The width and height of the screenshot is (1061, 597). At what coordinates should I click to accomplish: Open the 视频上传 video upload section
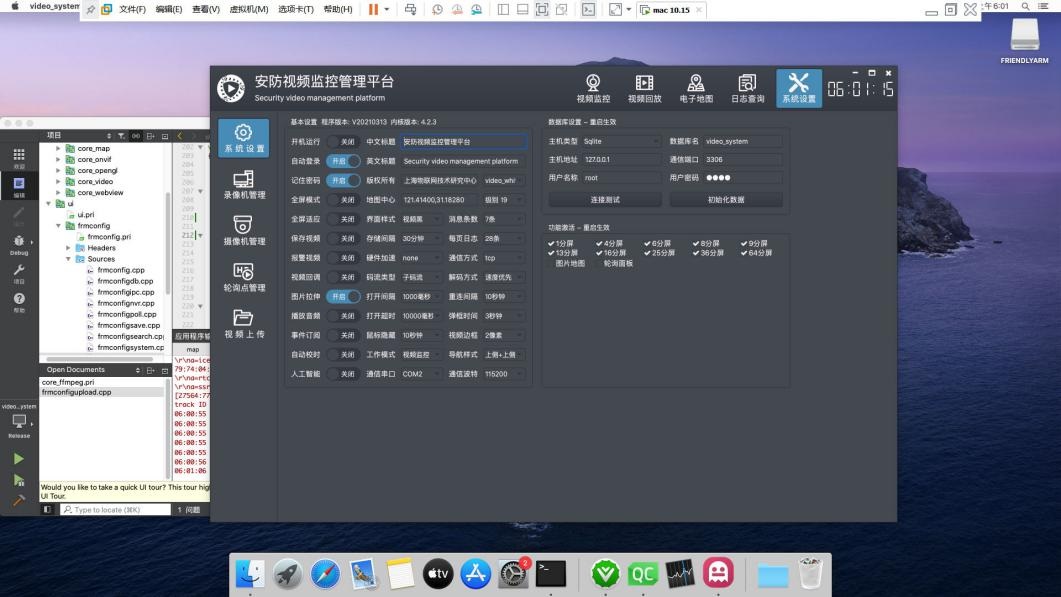point(244,323)
